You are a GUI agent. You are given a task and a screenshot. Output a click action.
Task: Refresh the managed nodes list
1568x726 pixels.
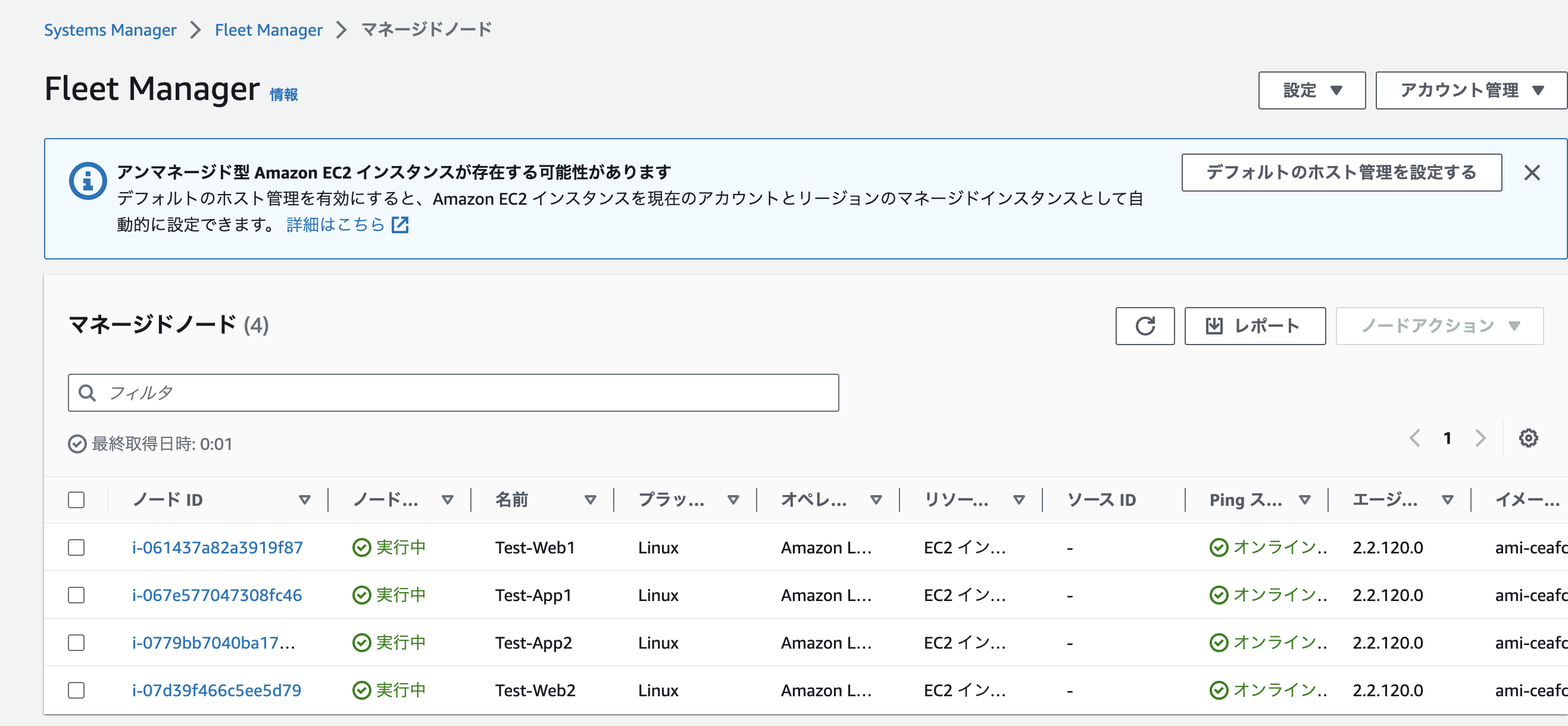click(x=1145, y=326)
